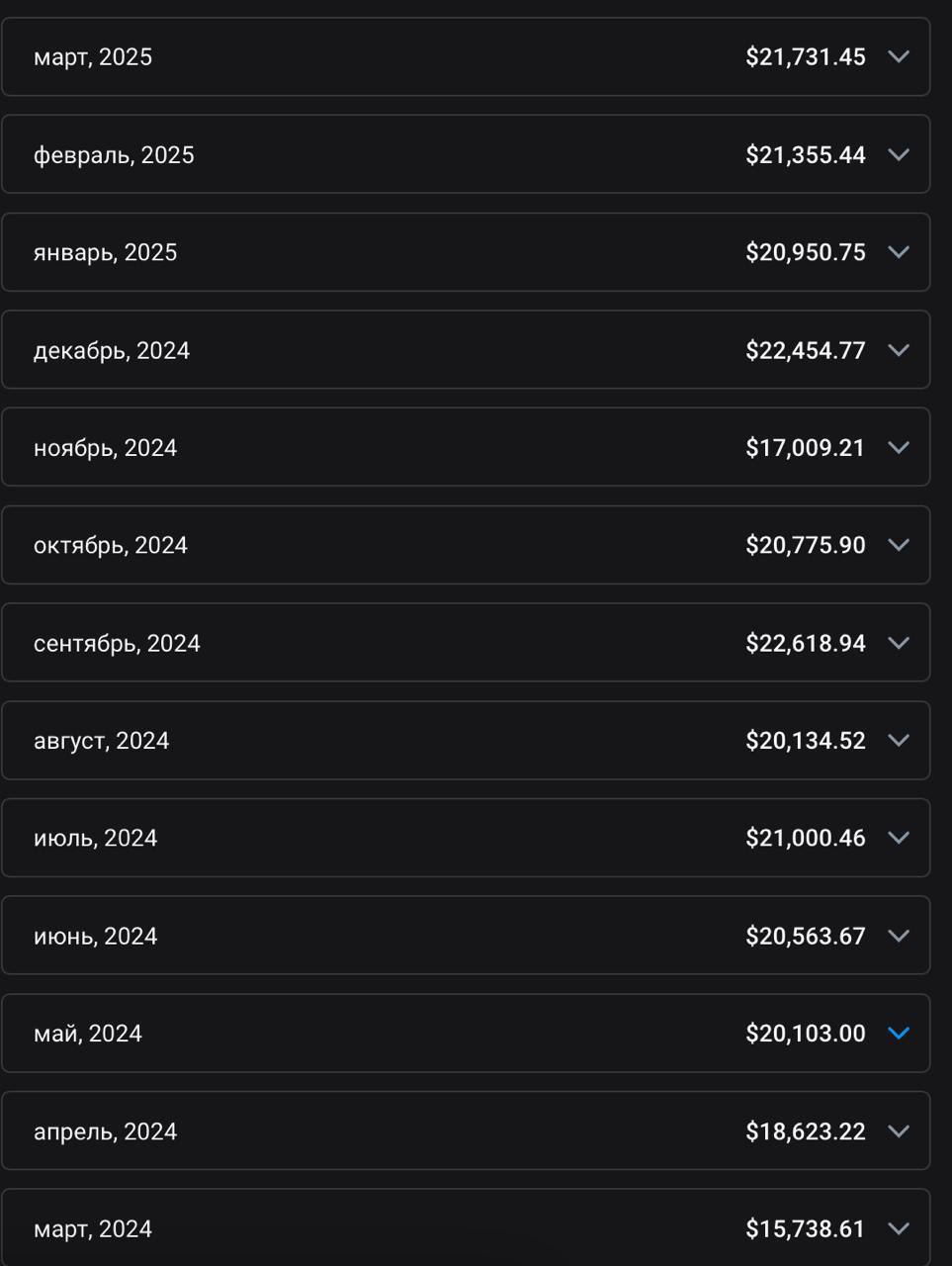Open the июль, 2024 chevron arrow
952x1266 pixels.
click(899, 838)
